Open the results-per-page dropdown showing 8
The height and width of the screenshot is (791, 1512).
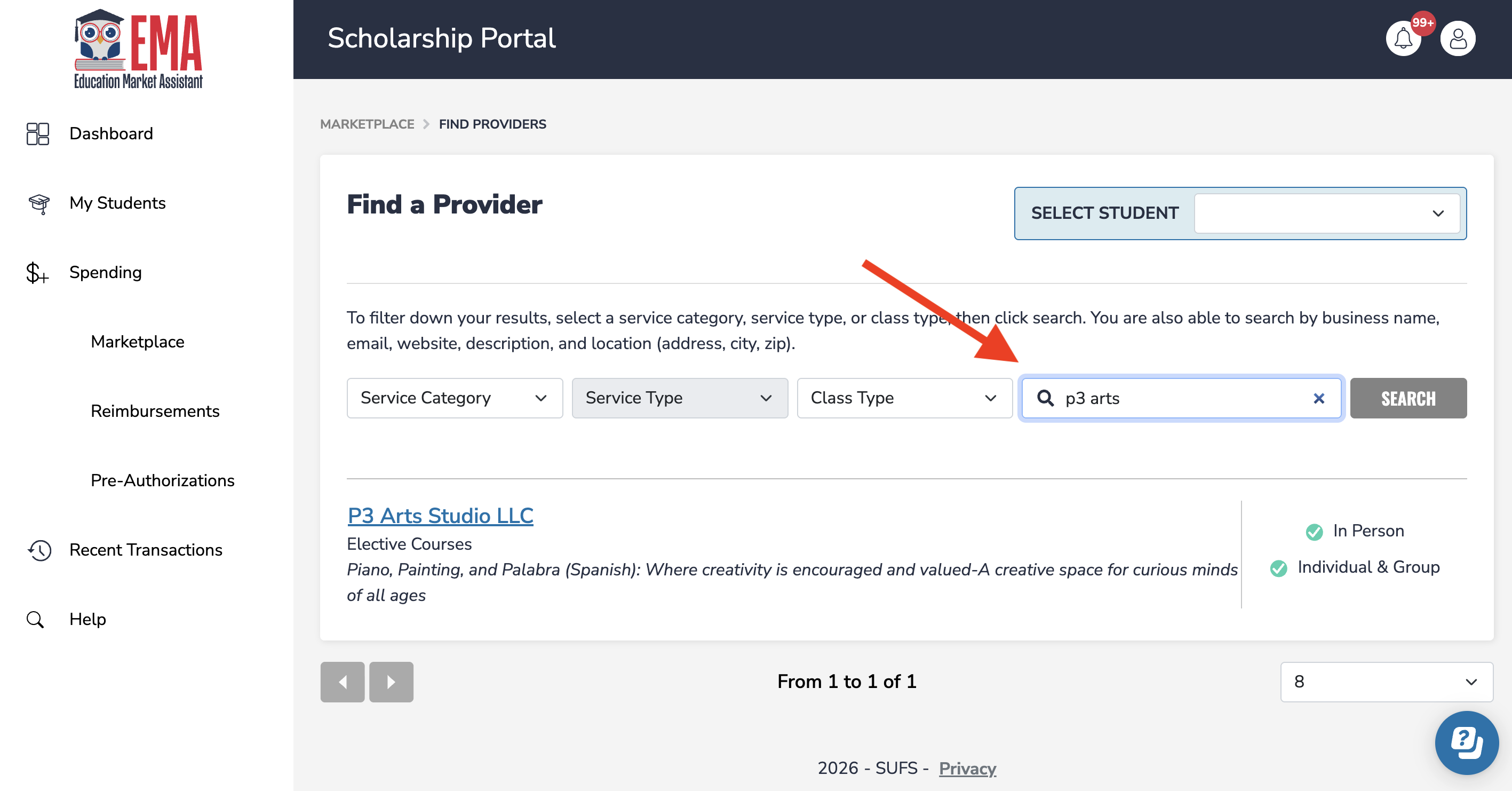pyautogui.click(x=1387, y=682)
